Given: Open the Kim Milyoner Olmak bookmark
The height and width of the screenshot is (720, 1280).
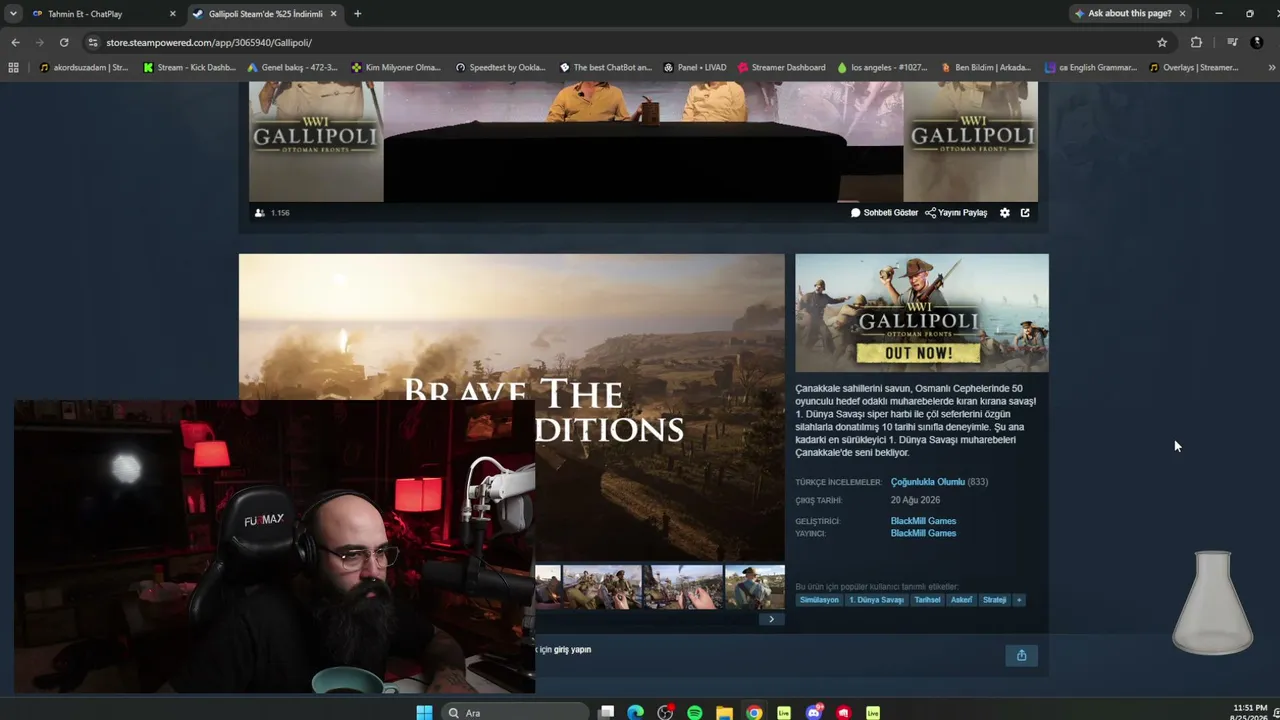Looking at the screenshot, I should coord(396,68).
